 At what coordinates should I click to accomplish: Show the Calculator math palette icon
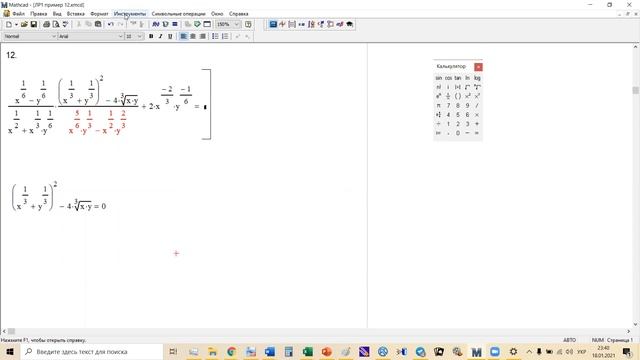273,24
